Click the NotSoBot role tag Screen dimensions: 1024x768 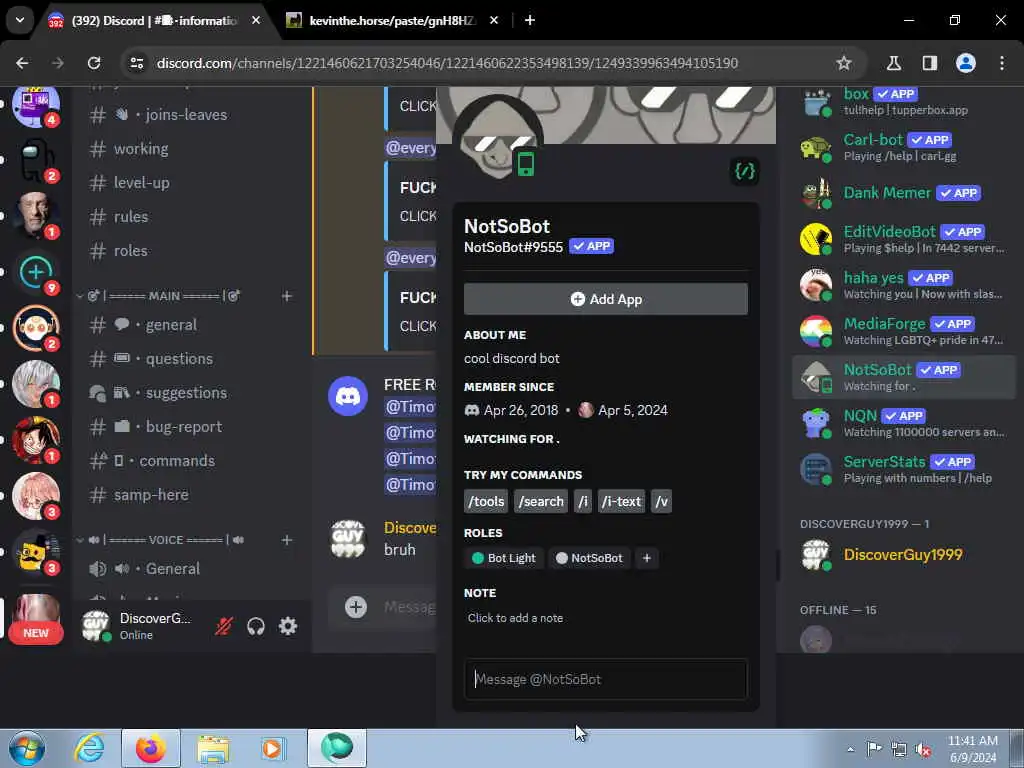[x=589, y=558]
